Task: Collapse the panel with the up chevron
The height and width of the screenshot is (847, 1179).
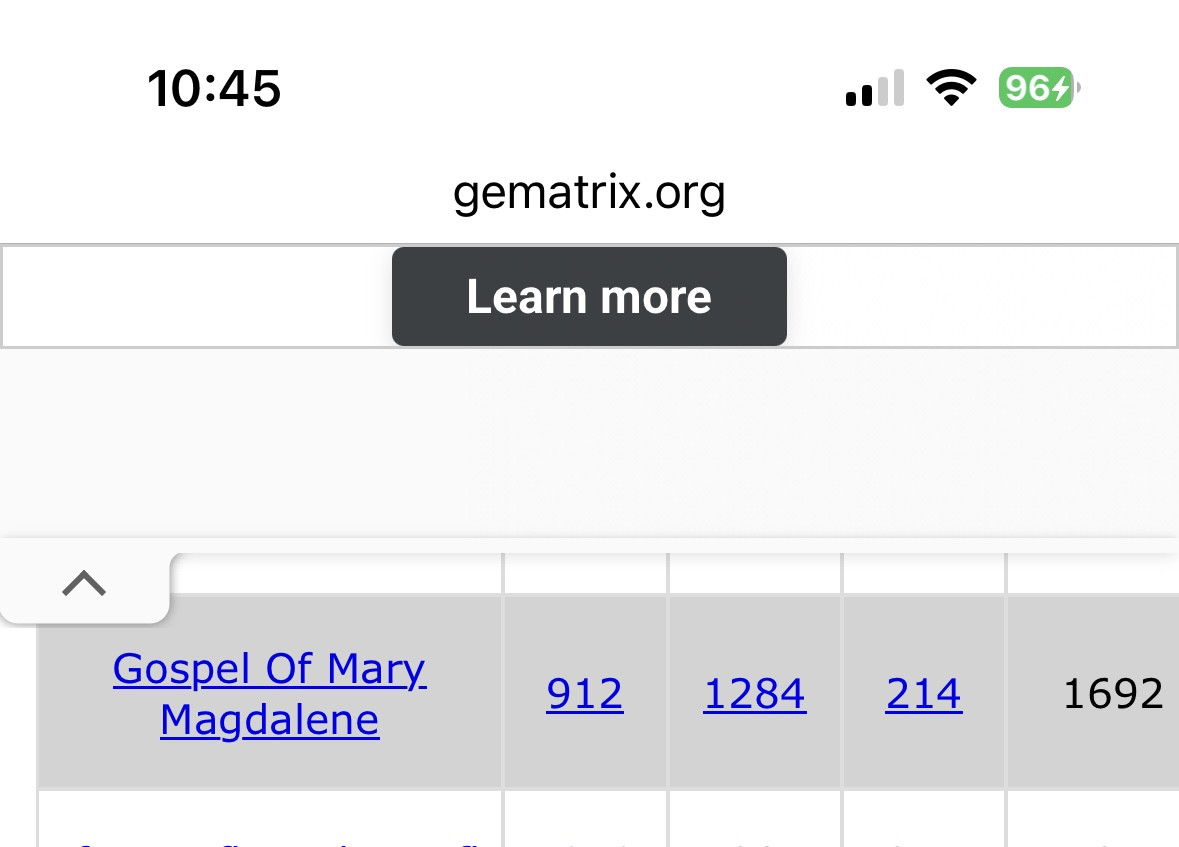Action: [x=84, y=583]
